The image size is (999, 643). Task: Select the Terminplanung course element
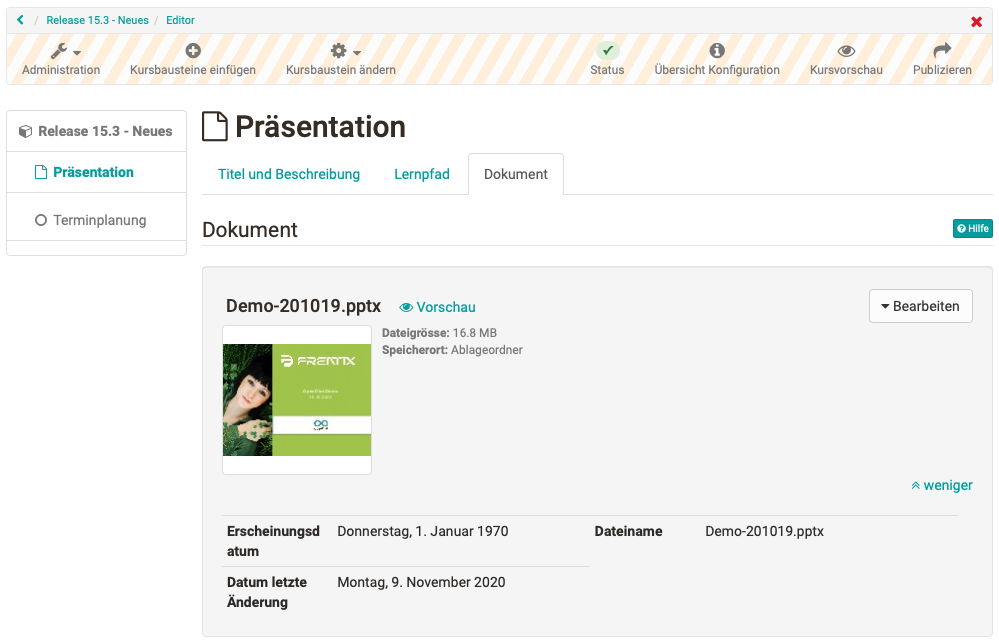tap(99, 220)
